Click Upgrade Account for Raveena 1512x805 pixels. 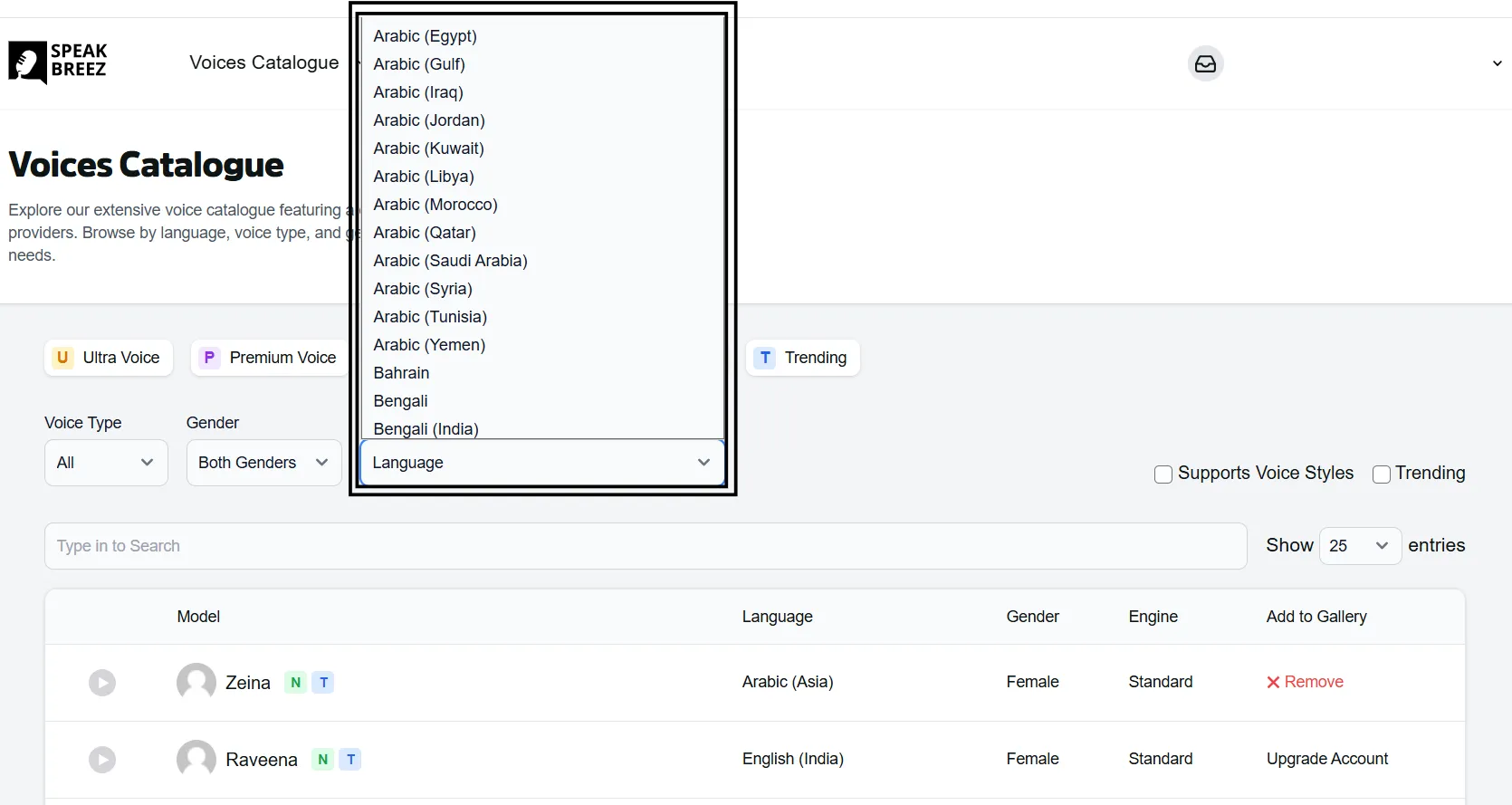click(1327, 760)
